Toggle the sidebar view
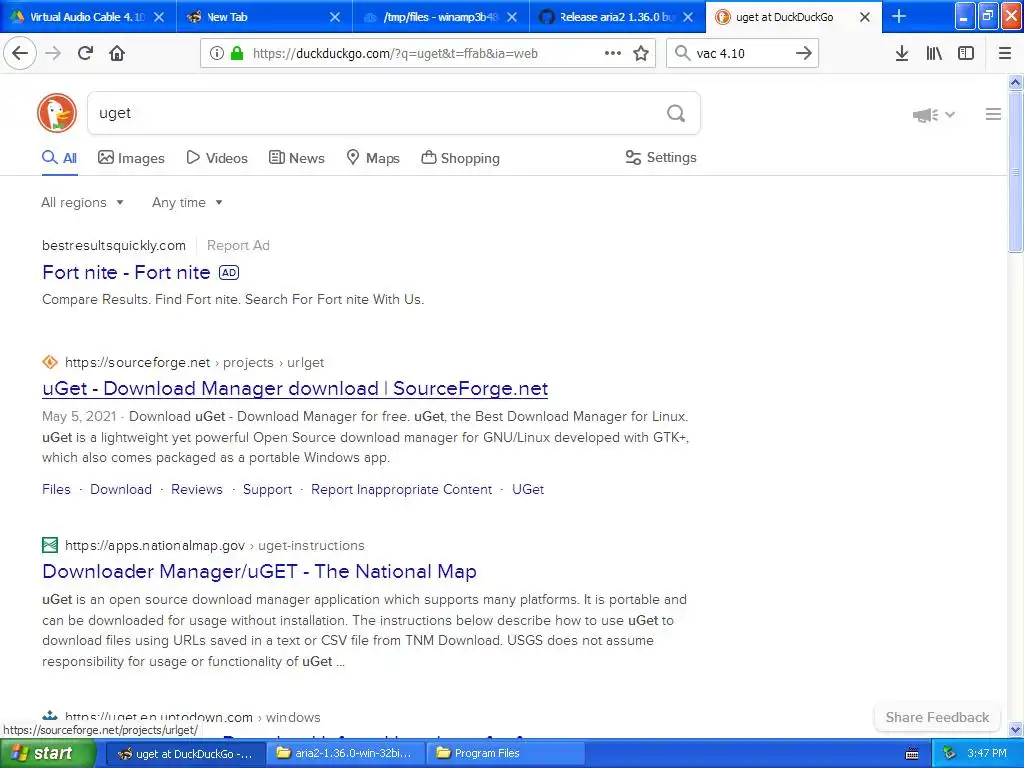The height and width of the screenshot is (768, 1024). pyautogui.click(x=966, y=53)
